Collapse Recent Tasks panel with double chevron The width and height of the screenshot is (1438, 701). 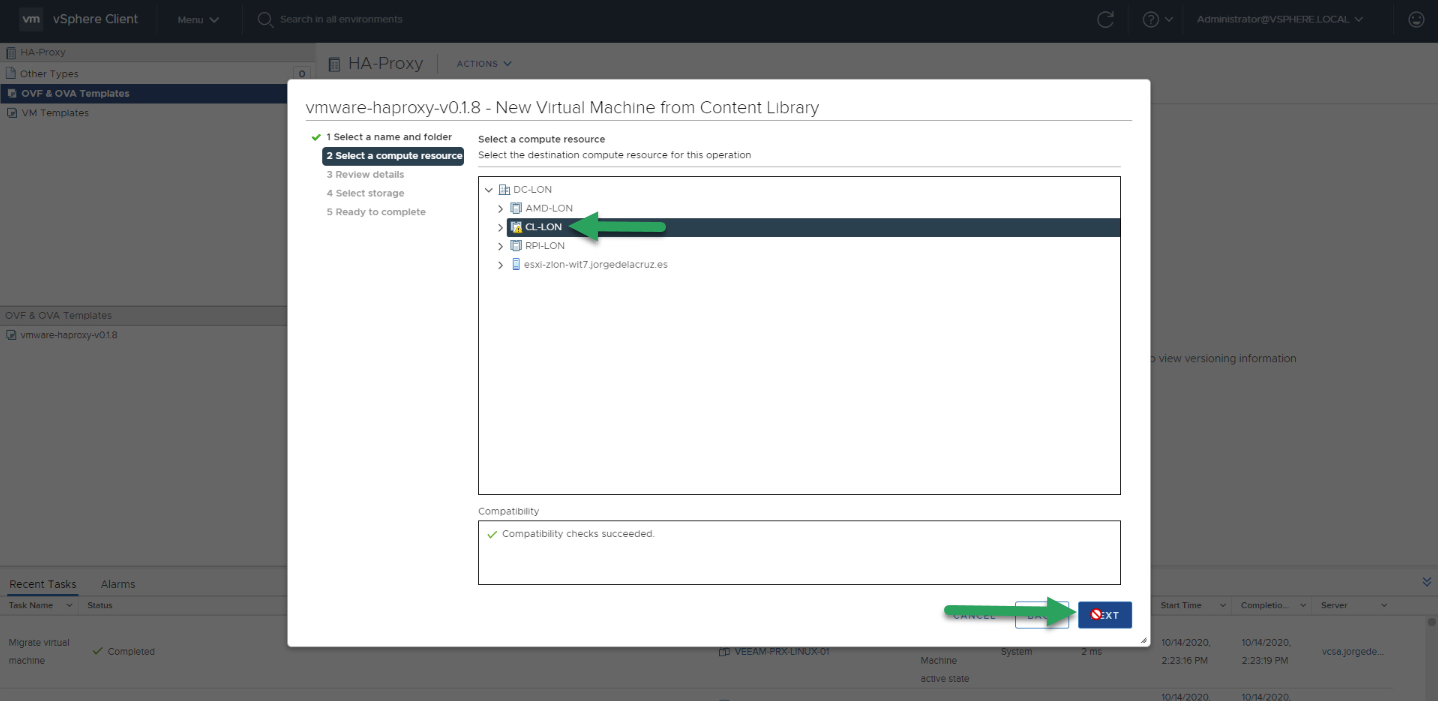click(x=1427, y=582)
